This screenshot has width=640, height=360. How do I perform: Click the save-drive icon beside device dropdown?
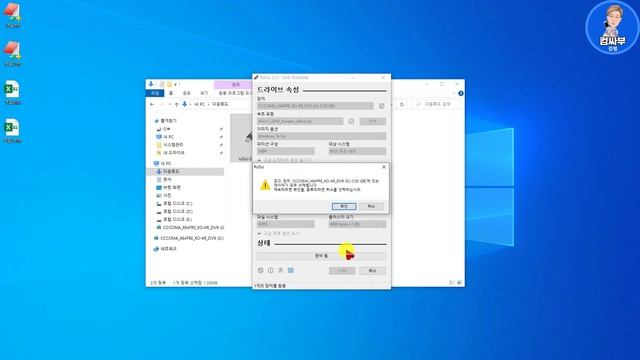point(381,106)
